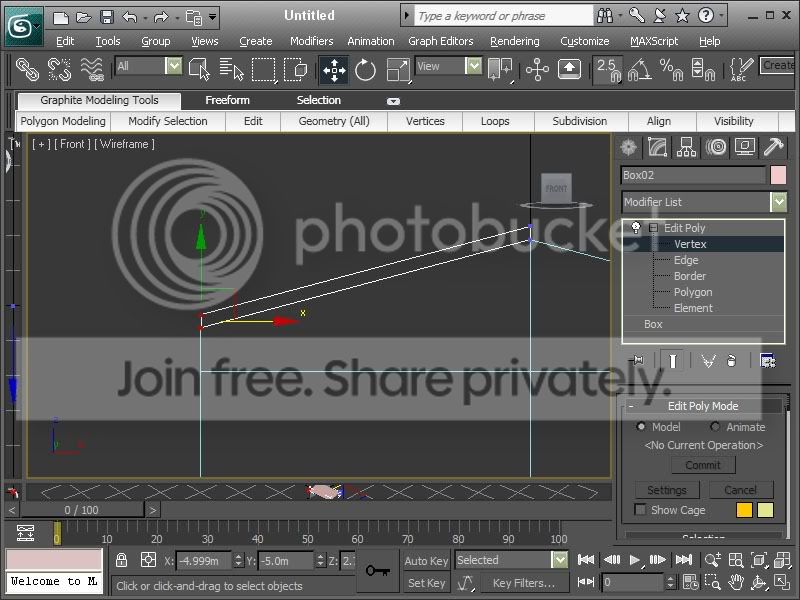Open the Help question mark dropdown
Image resolution: width=800 pixels, height=600 pixels.
[x=722, y=16]
